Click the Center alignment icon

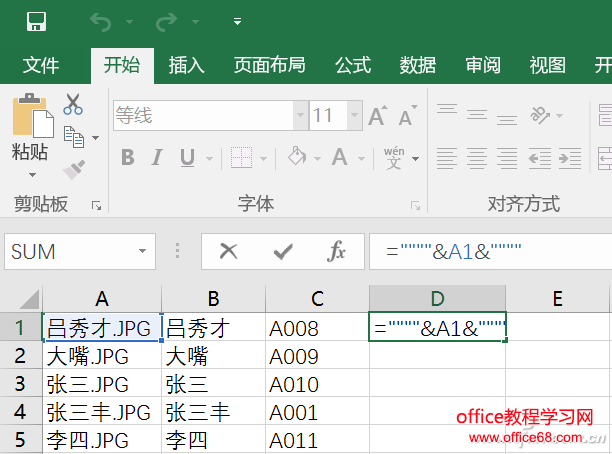[477, 158]
